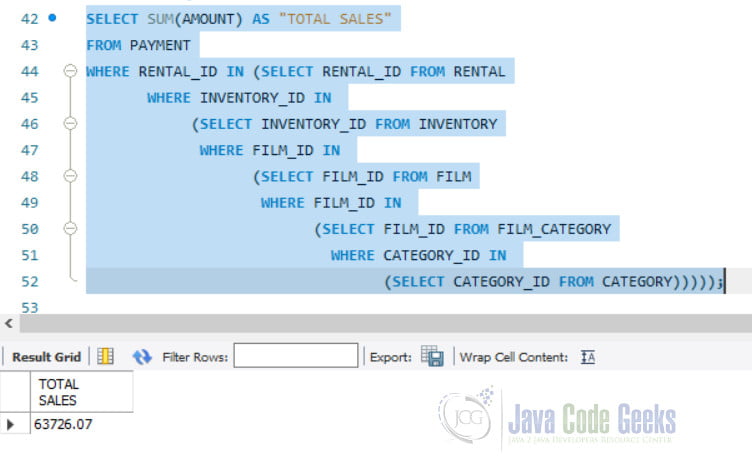754x465 pixels.
Task: Click the Filter Rows label
Action: pos(195,357)
